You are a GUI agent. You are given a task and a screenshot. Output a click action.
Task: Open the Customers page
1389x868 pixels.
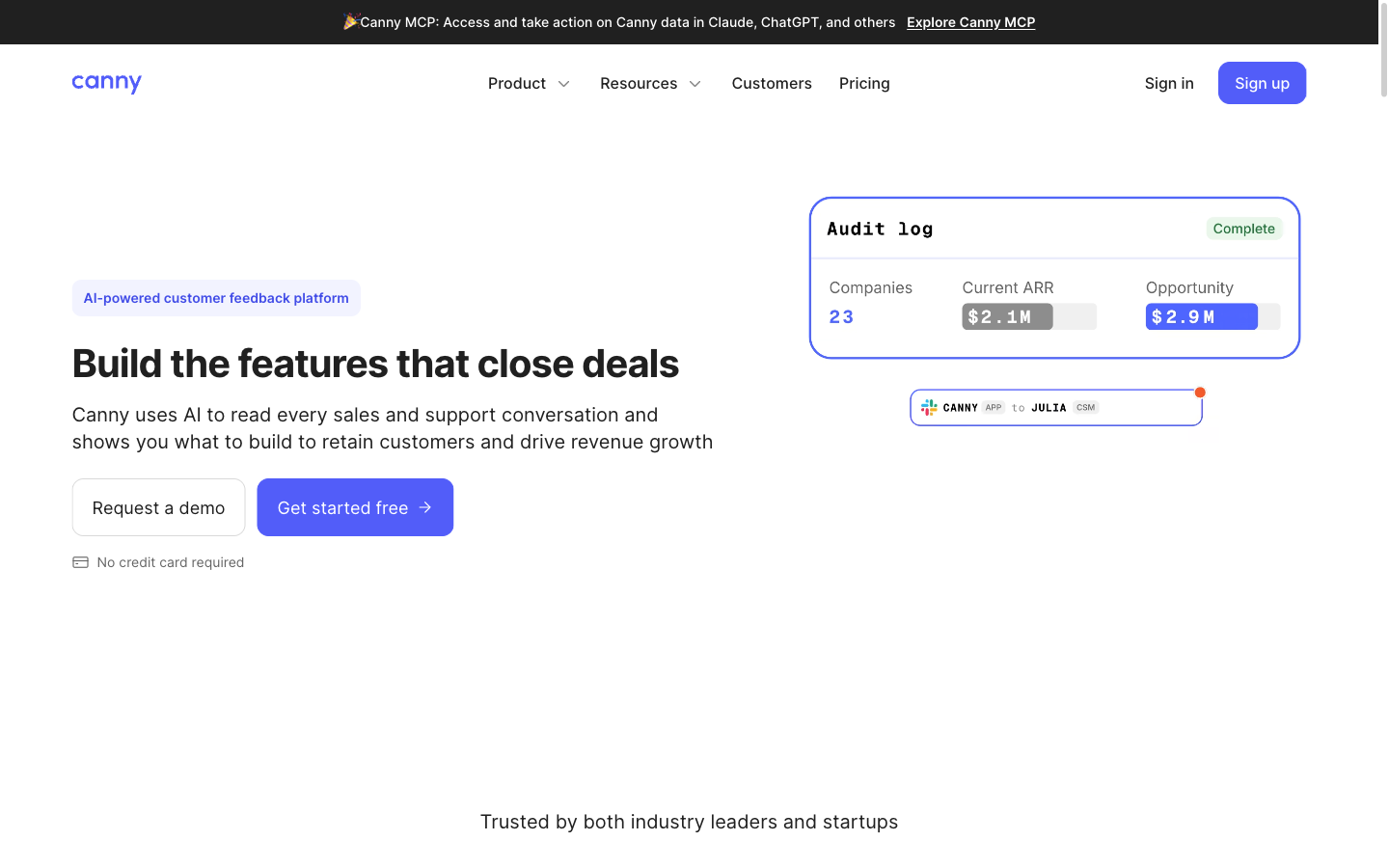click(772, 83)
